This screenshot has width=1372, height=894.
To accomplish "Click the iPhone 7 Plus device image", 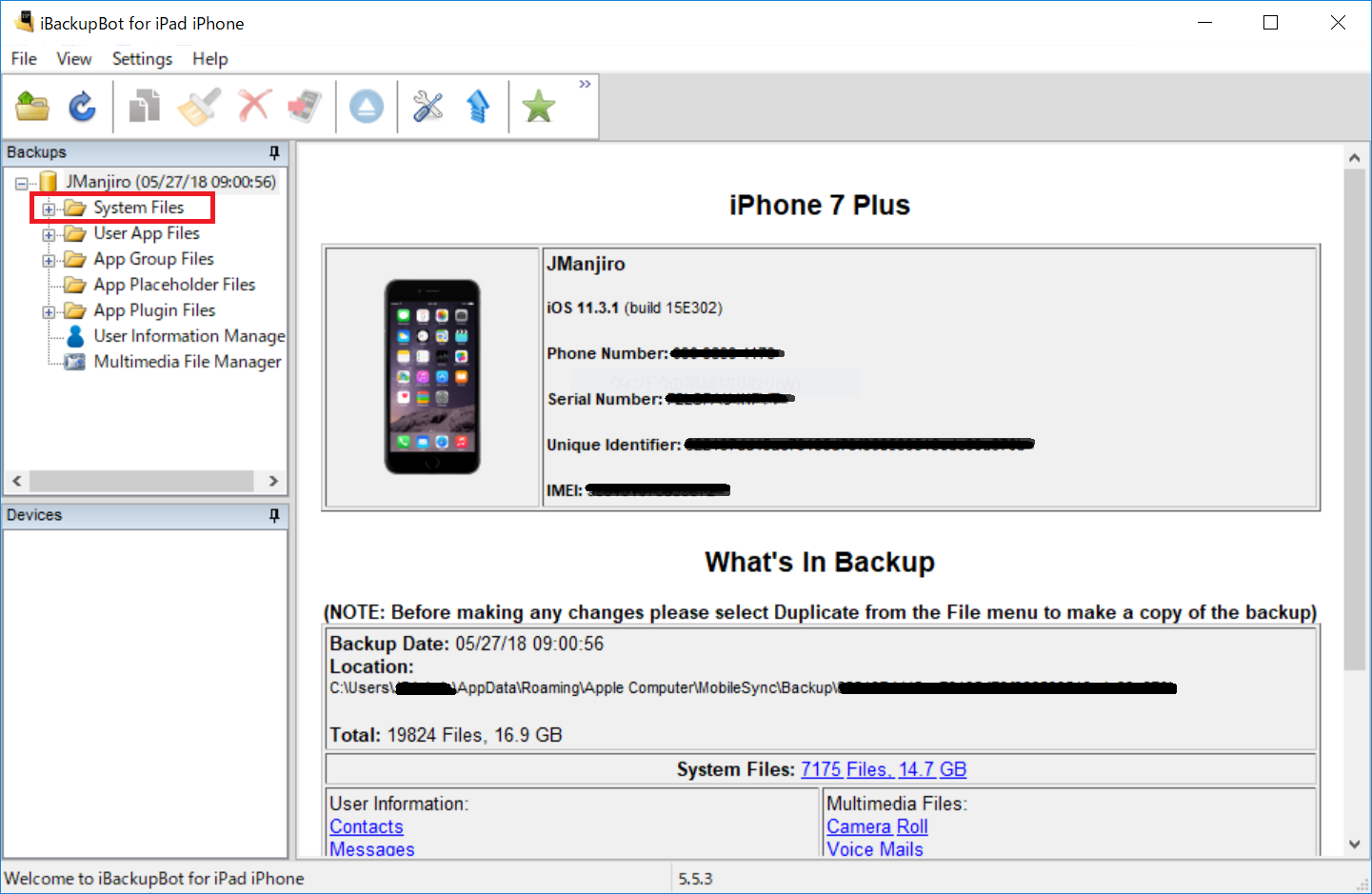I will [432, 377].
